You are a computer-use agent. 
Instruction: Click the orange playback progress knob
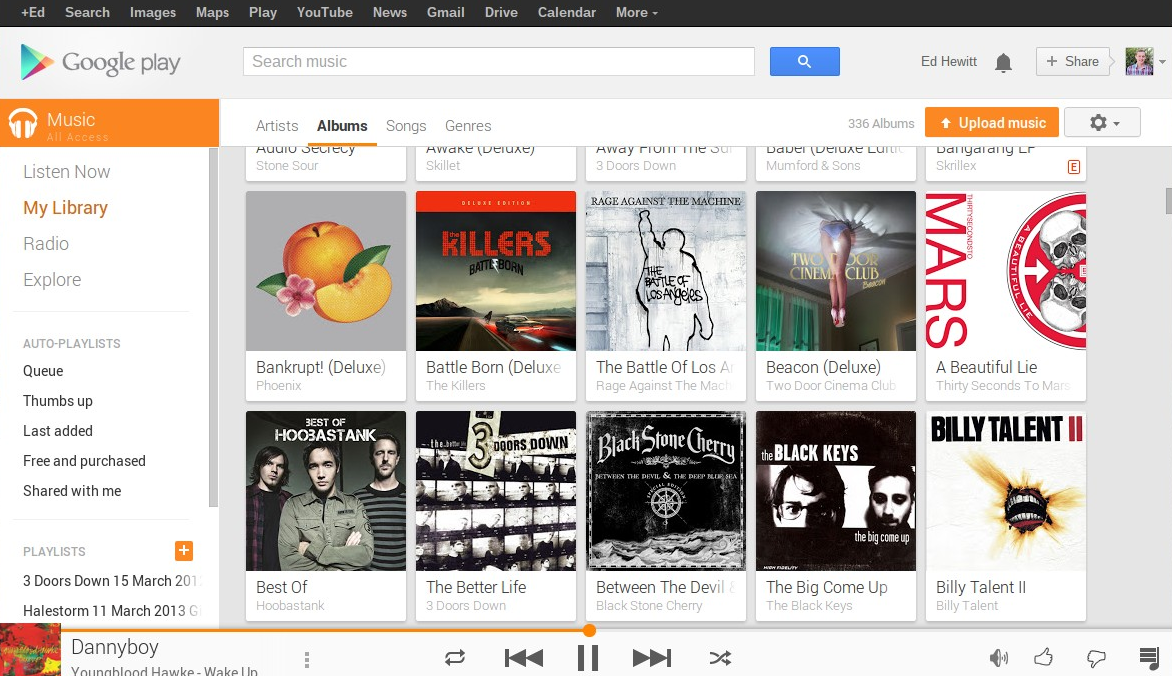(589, 630)
